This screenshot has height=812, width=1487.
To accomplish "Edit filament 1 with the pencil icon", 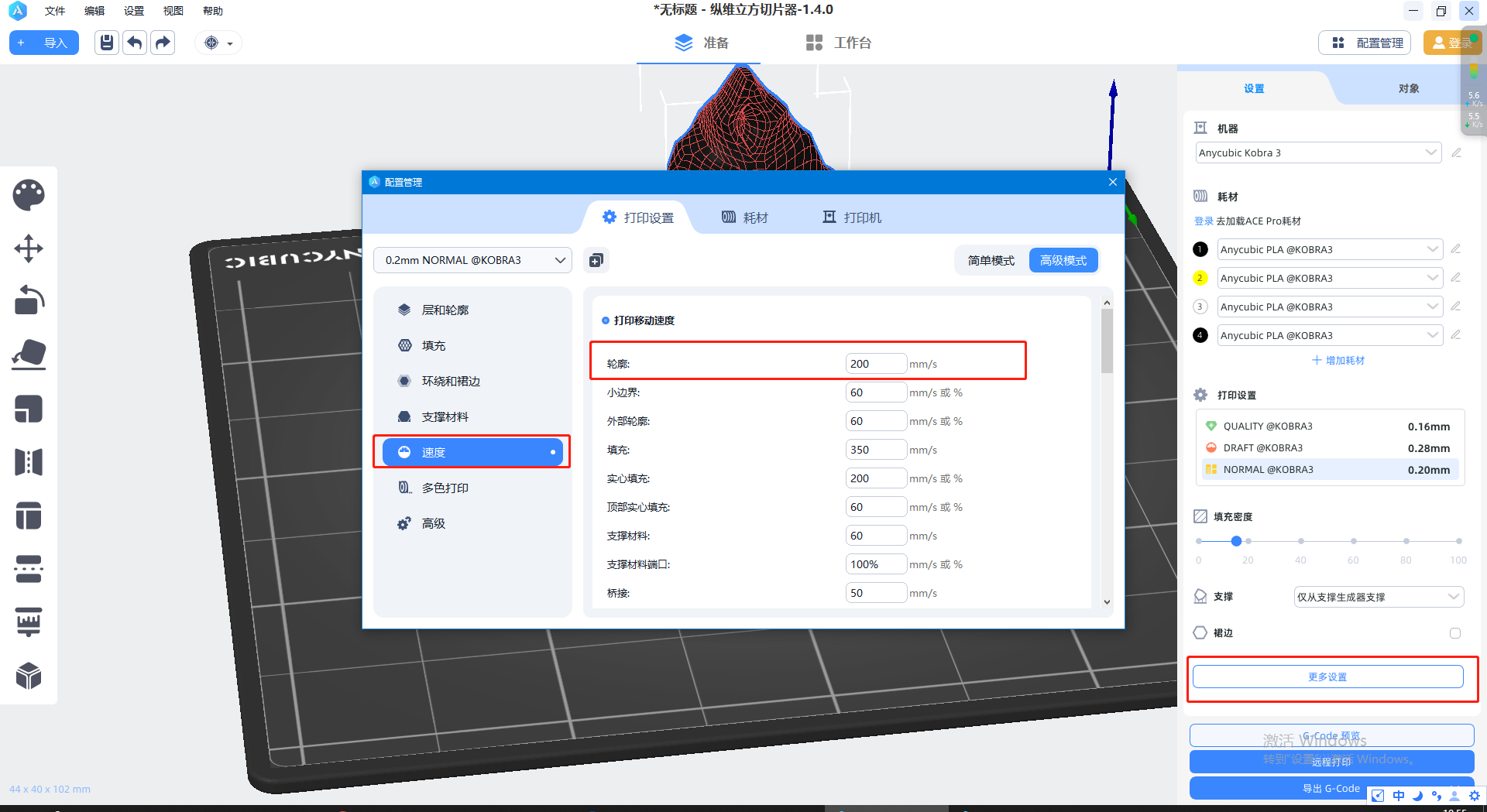I will 1456,249.
